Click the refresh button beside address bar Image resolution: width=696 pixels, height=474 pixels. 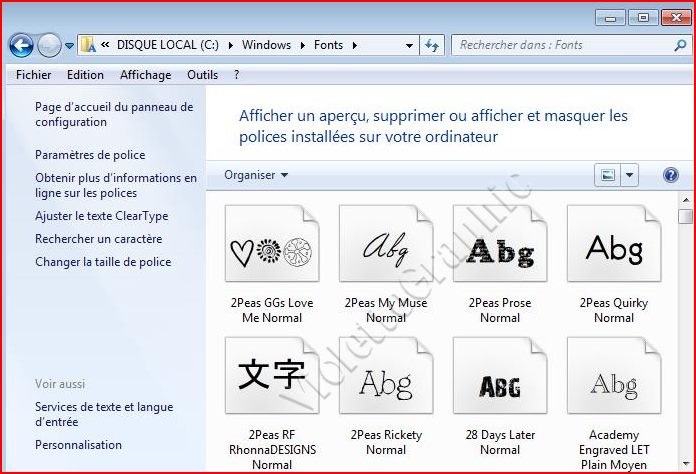[x=432, y=45]
